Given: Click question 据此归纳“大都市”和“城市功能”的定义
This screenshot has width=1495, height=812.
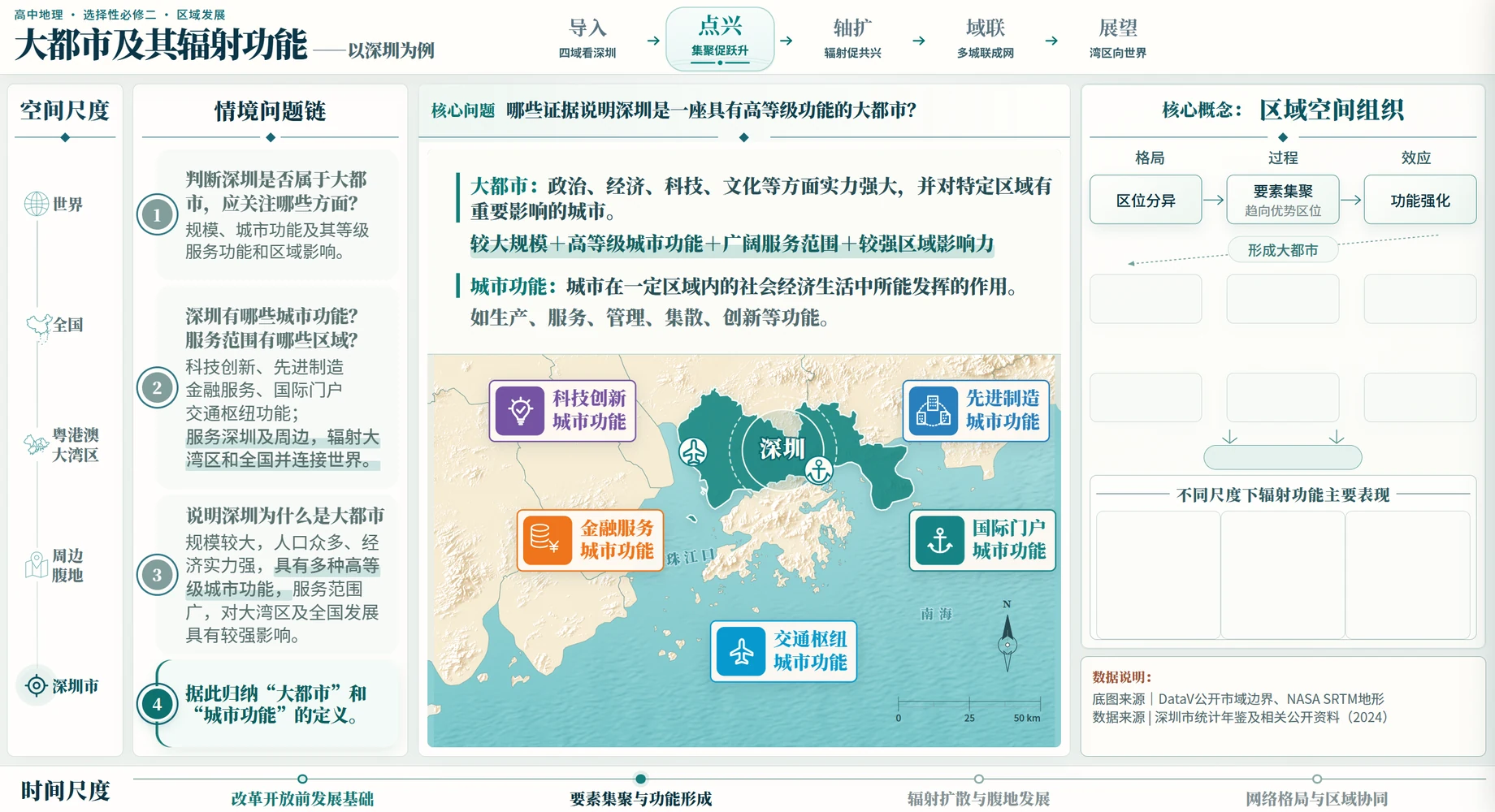Looking at the screenshot, I should (276, 704).
